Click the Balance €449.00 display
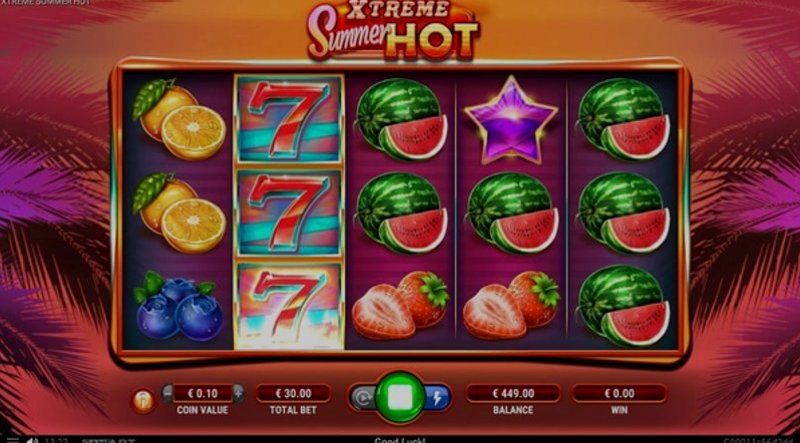This screenshot has width=800, height=443. click(513, 393)
